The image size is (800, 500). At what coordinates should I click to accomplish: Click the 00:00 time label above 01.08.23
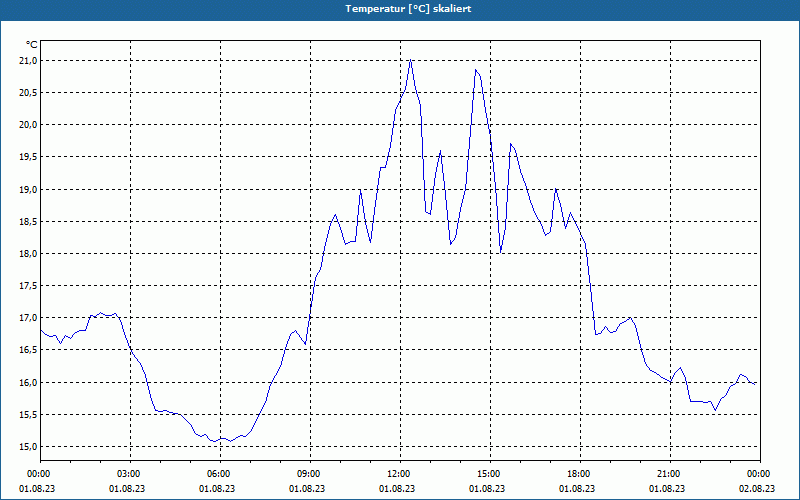(x=37, y=474)
